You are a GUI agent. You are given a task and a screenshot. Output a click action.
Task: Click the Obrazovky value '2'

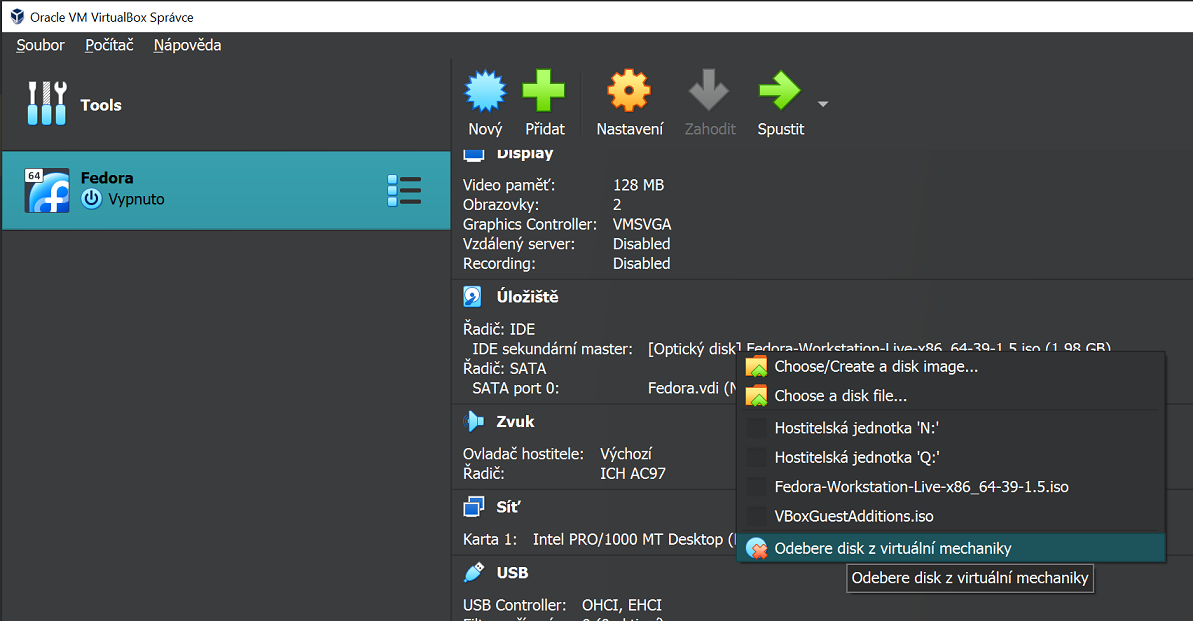click(x=617, y=205)
